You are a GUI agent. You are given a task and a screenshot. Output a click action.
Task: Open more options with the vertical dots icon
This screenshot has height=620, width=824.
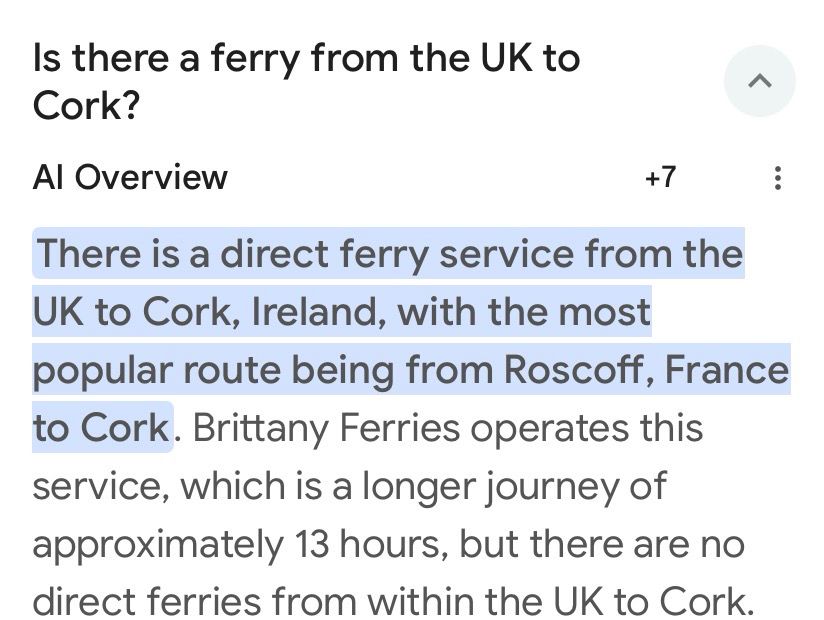point(778,177)
